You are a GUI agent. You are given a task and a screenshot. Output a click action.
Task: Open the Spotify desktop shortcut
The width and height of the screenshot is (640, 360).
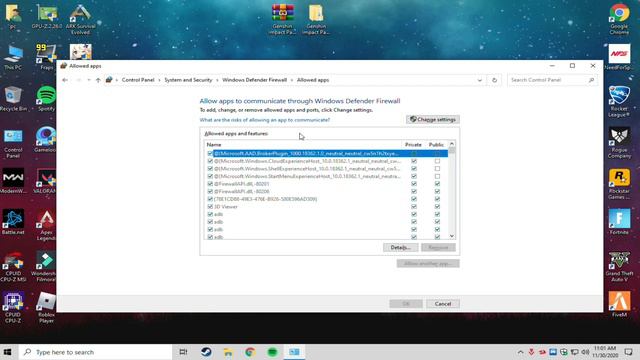46,99
